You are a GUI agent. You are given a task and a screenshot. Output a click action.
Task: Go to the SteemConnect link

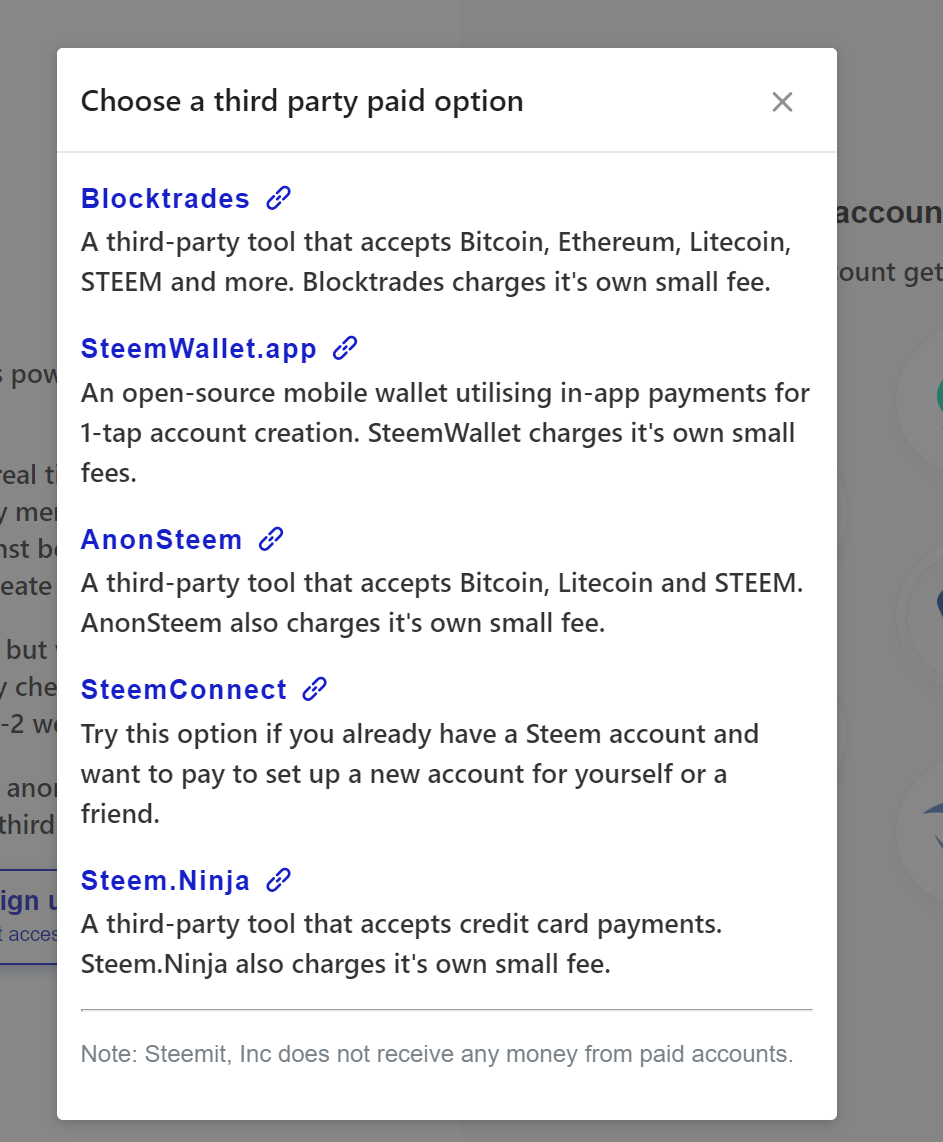click(x=184, y=690)
